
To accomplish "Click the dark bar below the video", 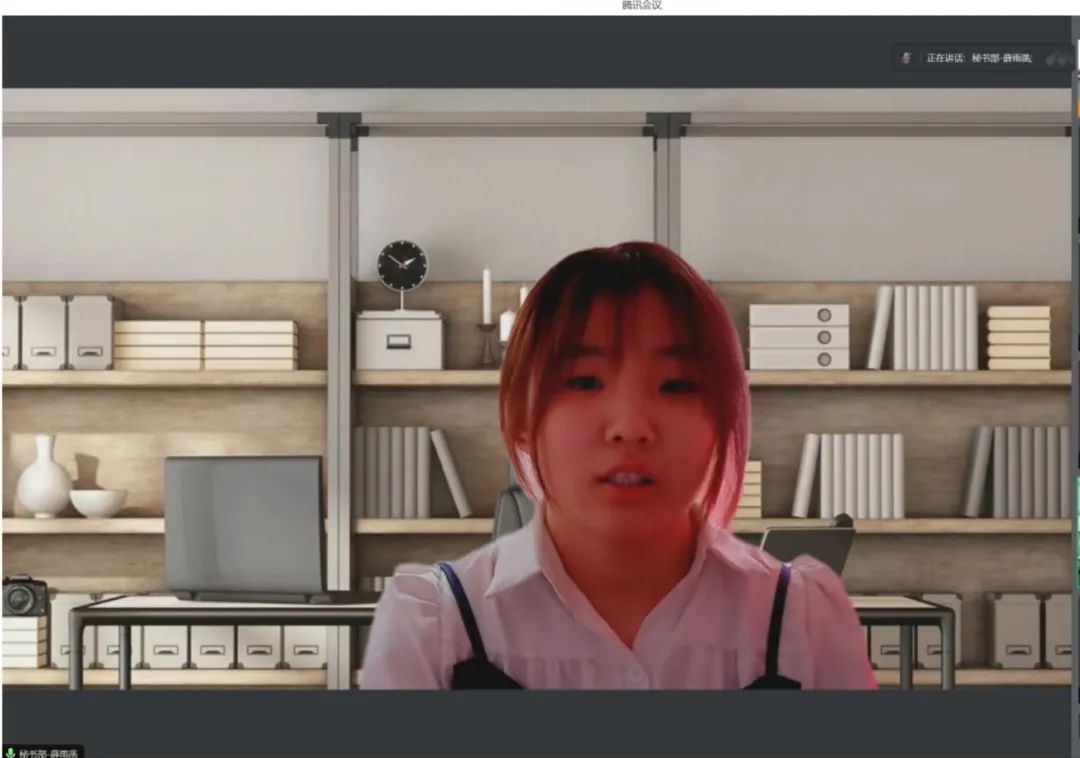I will 540,720.
